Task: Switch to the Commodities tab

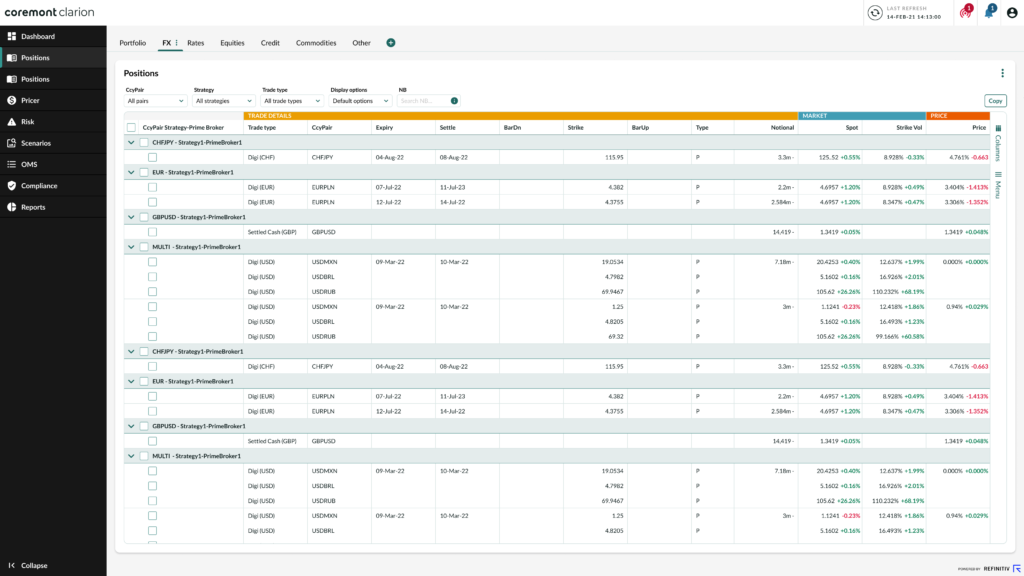Action: tap(316, 43)
